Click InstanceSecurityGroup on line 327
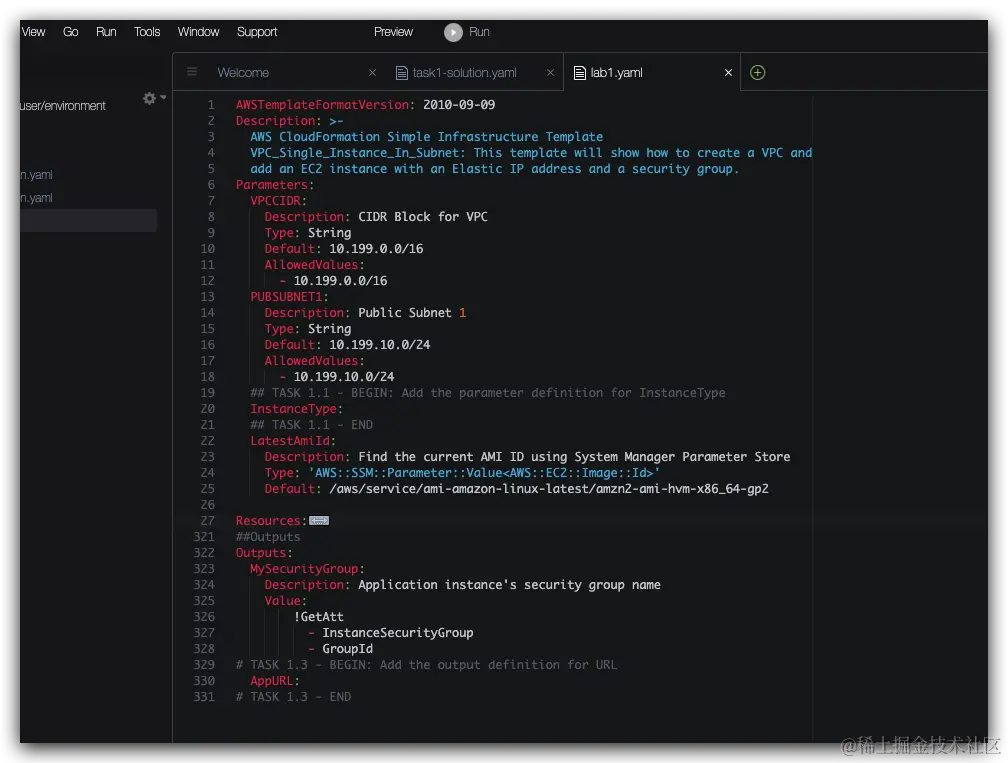 [x=397, y=633]
